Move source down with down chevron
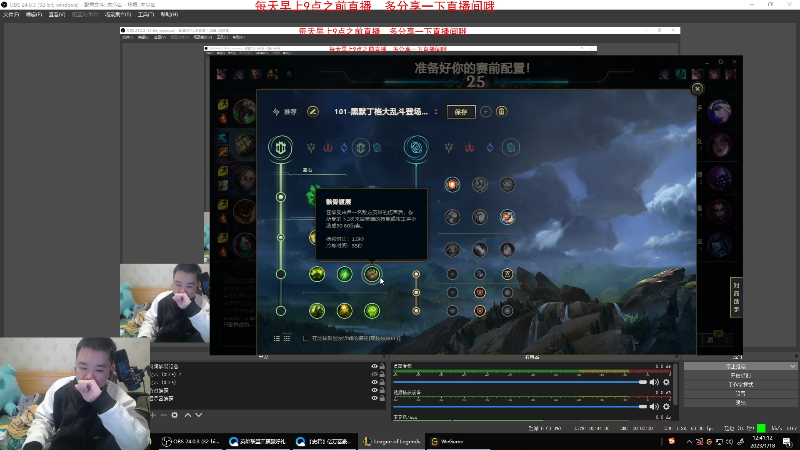The height and width of the screenshot is (450, 800). (x=199, y=415)
